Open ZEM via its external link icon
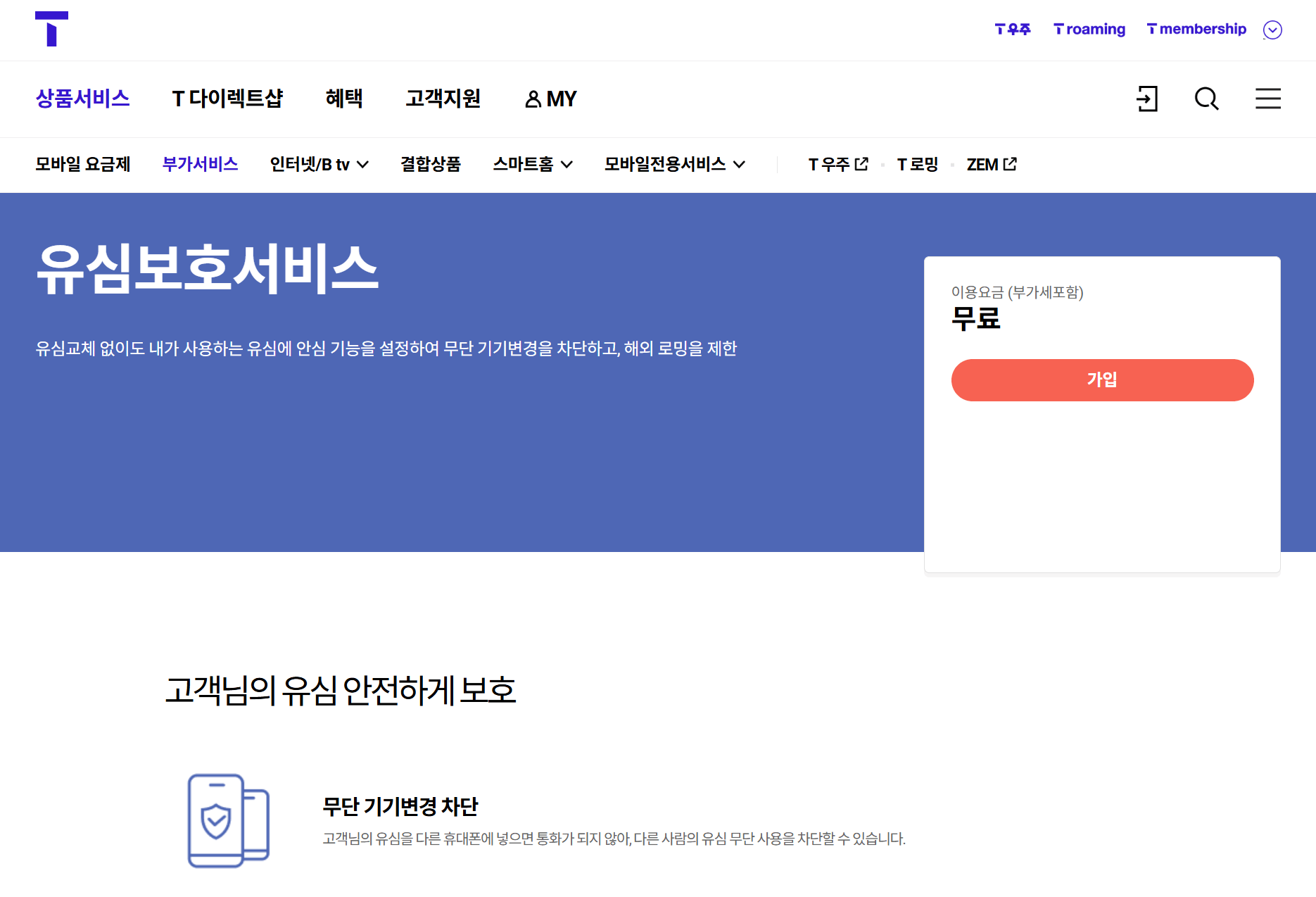Viewport: 1316px width, 897px height. coord(1011,163)
